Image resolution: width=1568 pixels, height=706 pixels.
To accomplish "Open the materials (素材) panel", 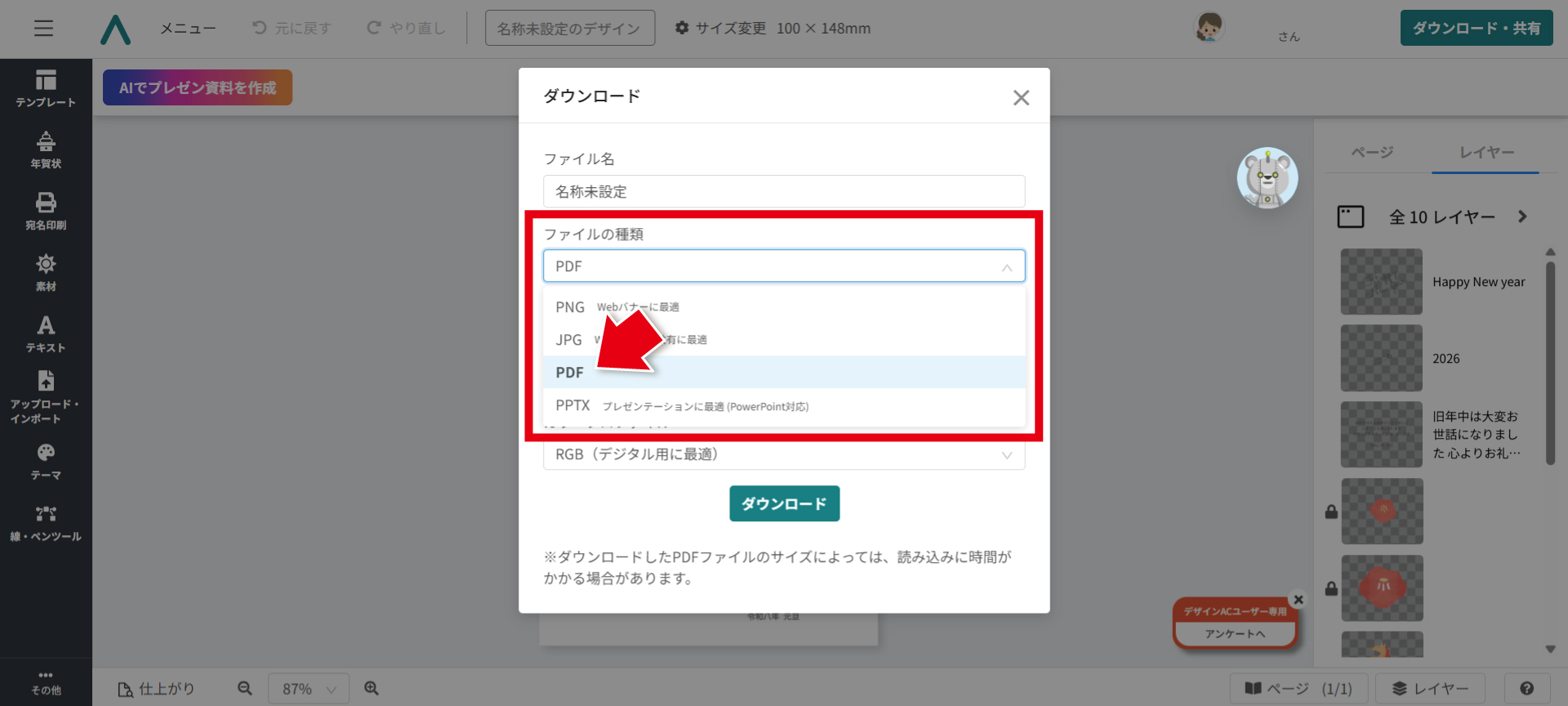I will tap(46, 272).
